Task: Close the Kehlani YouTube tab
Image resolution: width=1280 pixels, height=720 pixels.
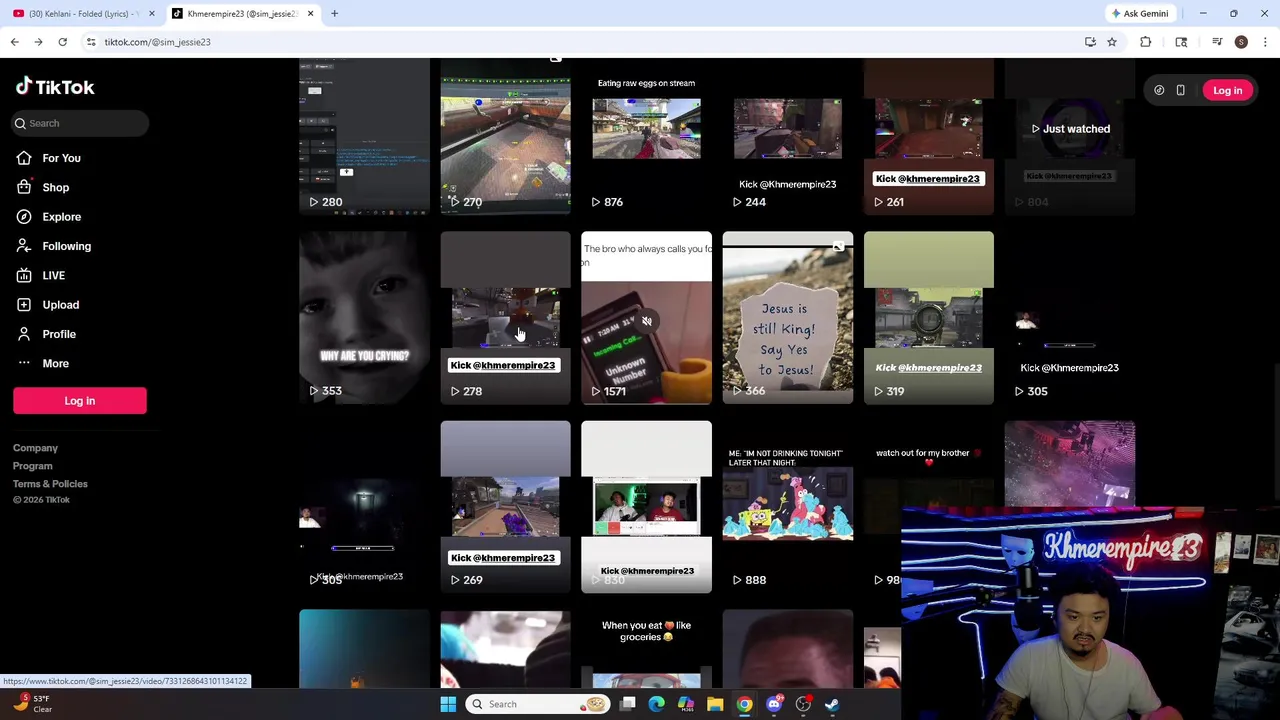Action: [151, 14]
